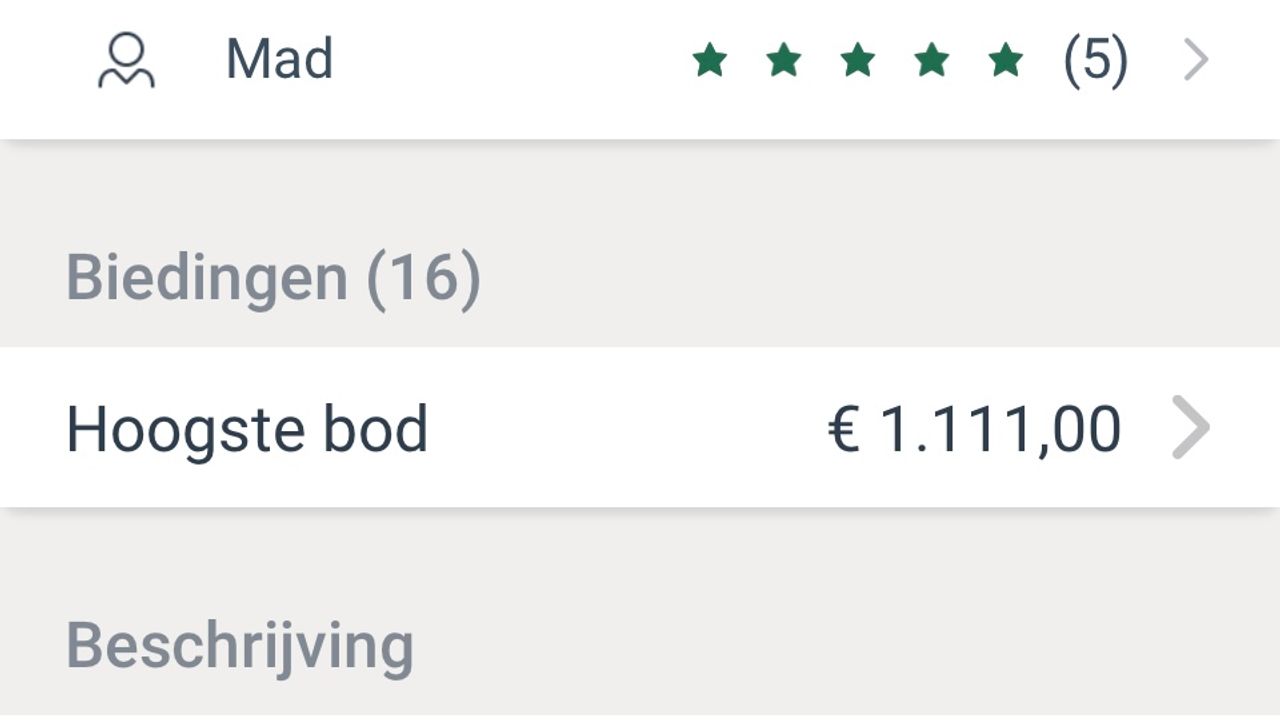Screen dimensions: 1280x720
Task: Expand bid list with Hoogste bod chevron
Action: tap(1190, 428)
